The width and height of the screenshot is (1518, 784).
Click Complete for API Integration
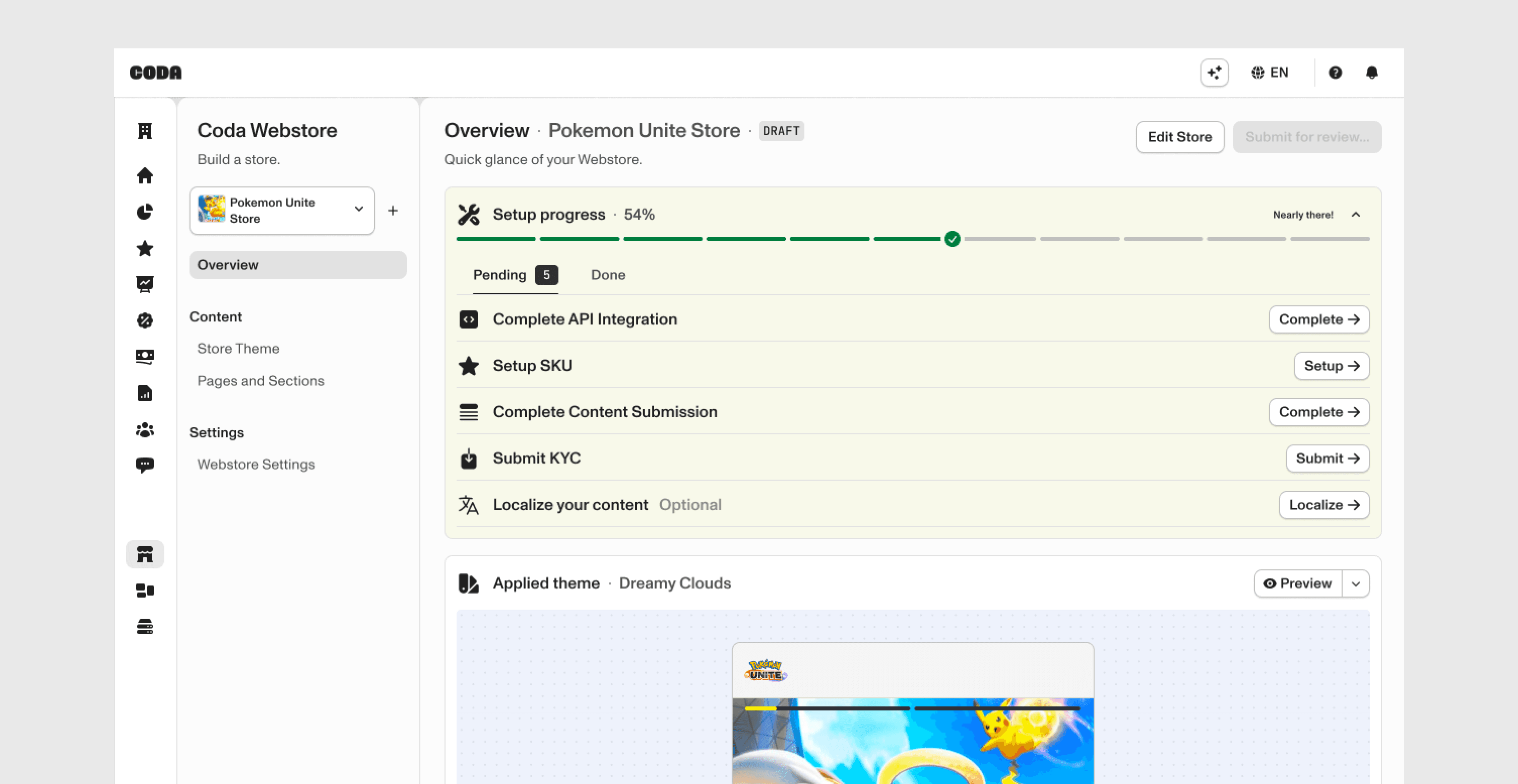pyautogui.click(x=1319, y=319)
